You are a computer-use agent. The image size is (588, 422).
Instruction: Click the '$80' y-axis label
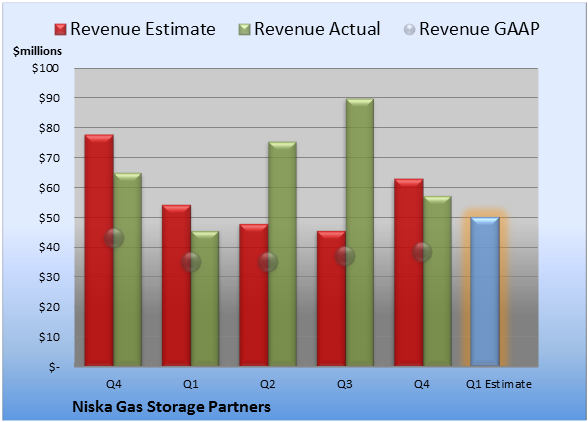coord(49,128)
